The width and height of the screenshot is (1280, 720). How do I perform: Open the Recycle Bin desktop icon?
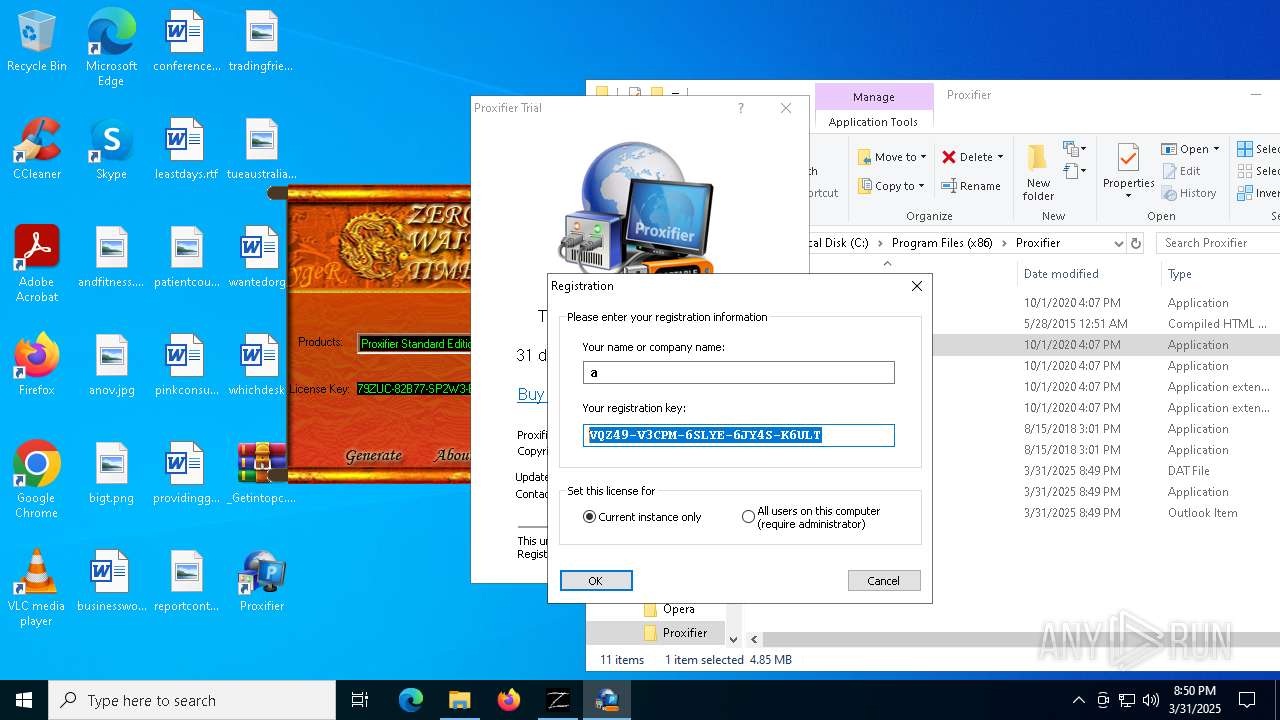coord(37,42)
